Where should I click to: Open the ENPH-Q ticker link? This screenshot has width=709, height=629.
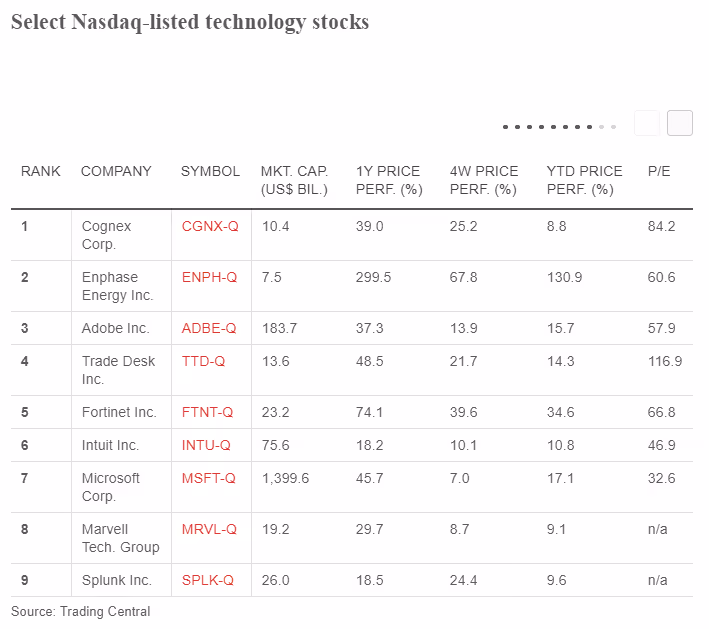point(209,277)
